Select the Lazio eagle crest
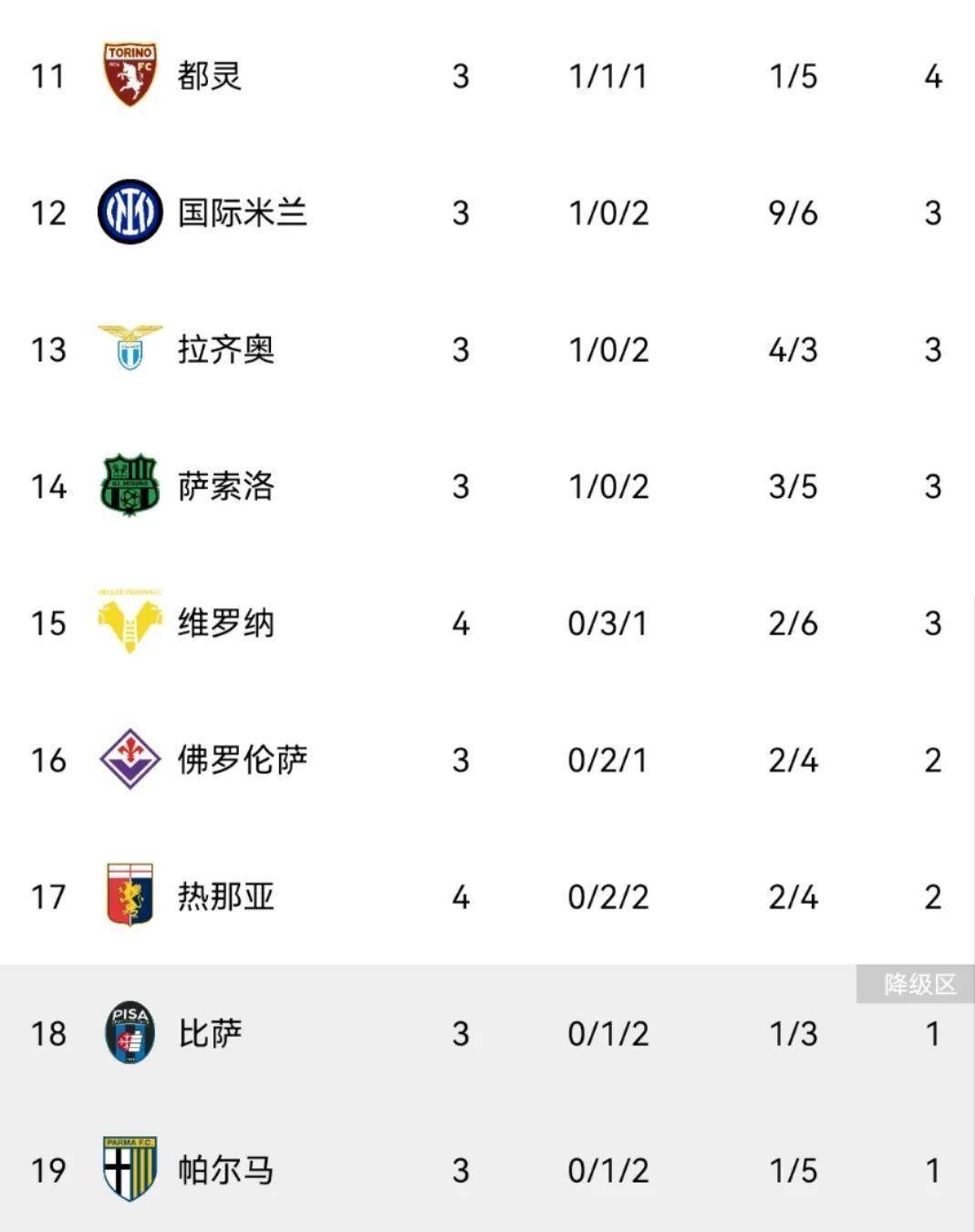975x1232 pixels. [130, 347]
